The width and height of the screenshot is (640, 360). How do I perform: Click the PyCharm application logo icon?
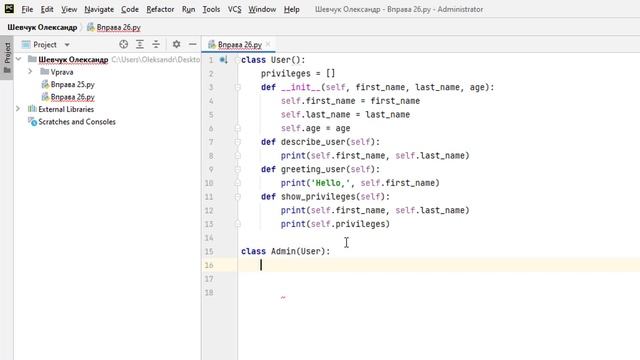(9, 9)
